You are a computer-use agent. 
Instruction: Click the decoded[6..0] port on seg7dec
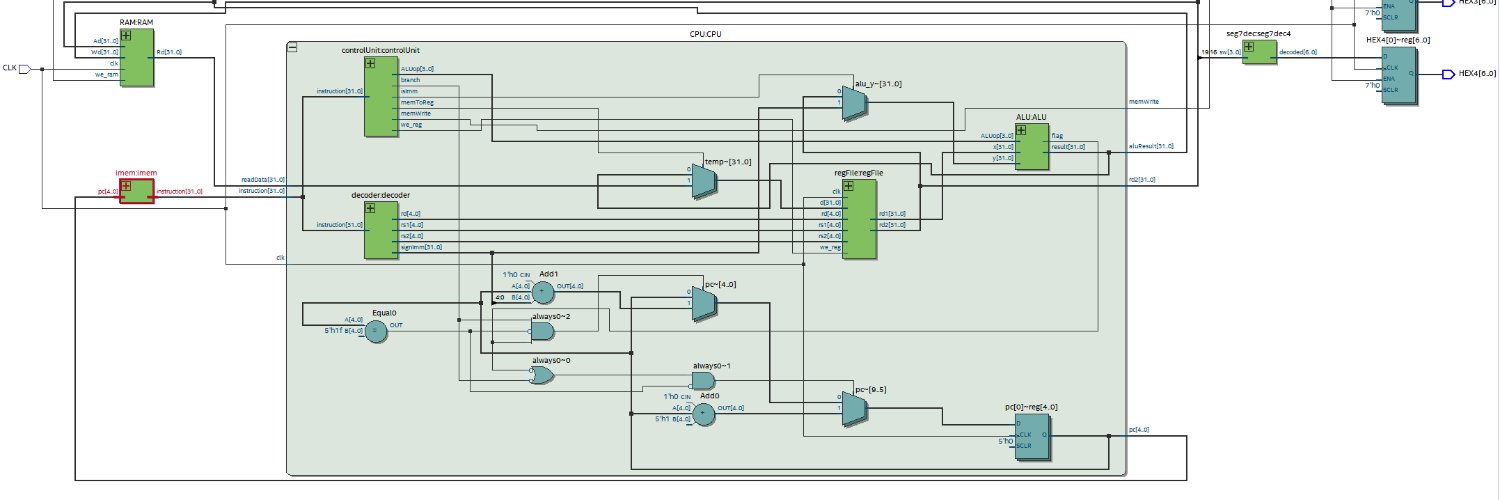[x=1299, y=52]
